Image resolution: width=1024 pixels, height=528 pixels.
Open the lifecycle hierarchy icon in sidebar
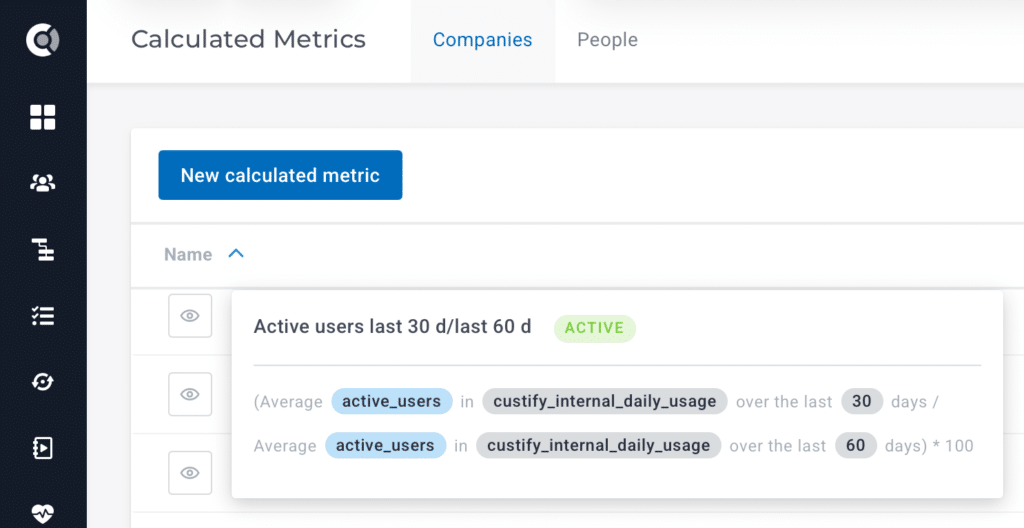coord(42,250)
